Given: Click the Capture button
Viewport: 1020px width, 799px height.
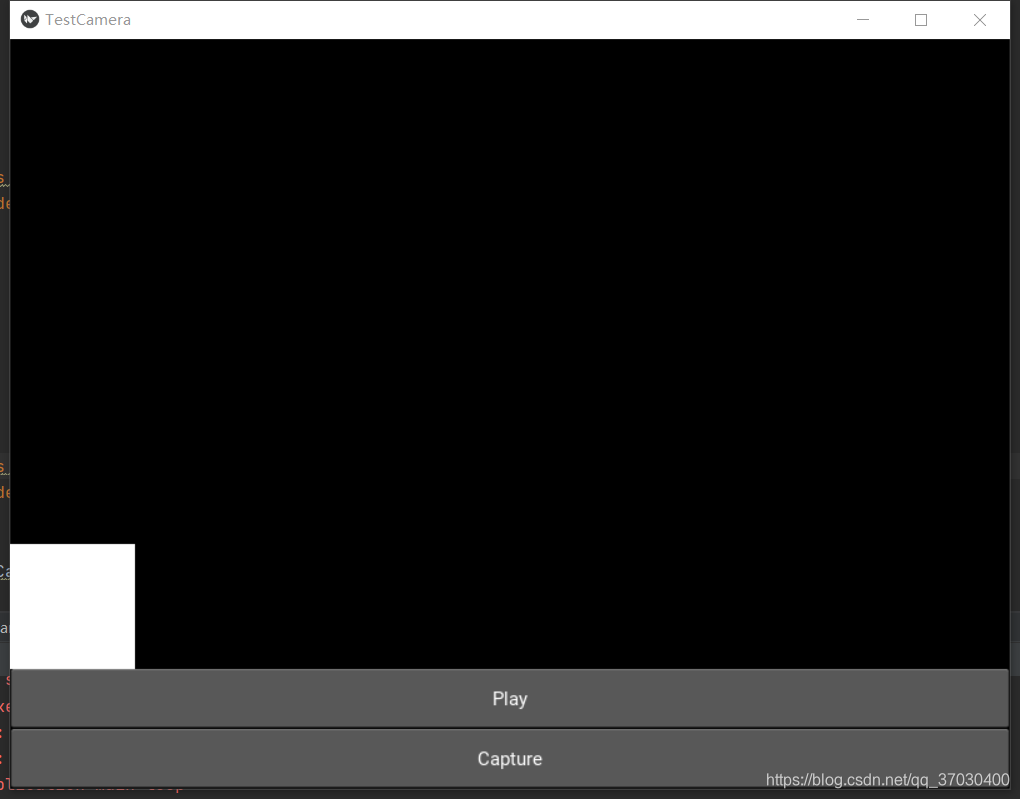Looking at the screenshot, I should 509,758.
